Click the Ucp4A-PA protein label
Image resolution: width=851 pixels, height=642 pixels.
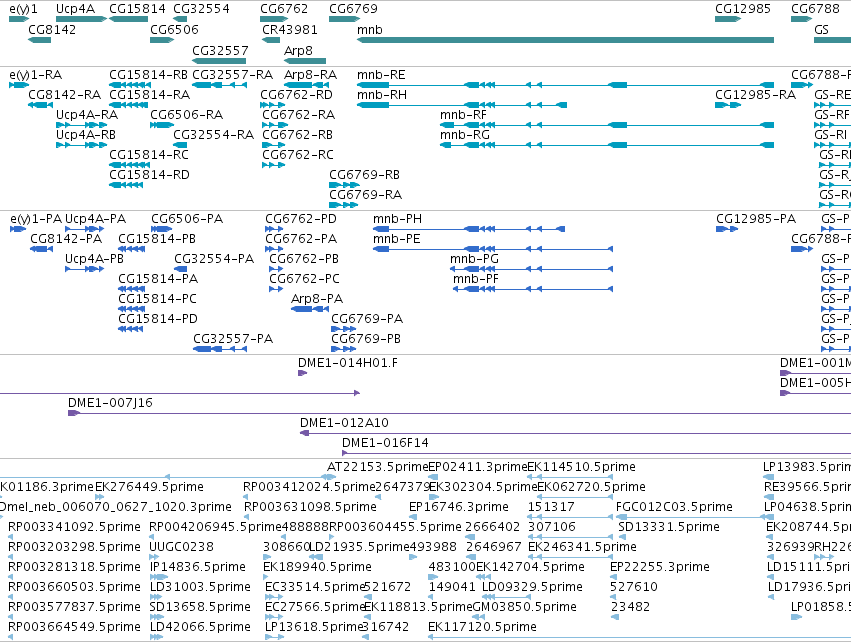click(96, 219)
